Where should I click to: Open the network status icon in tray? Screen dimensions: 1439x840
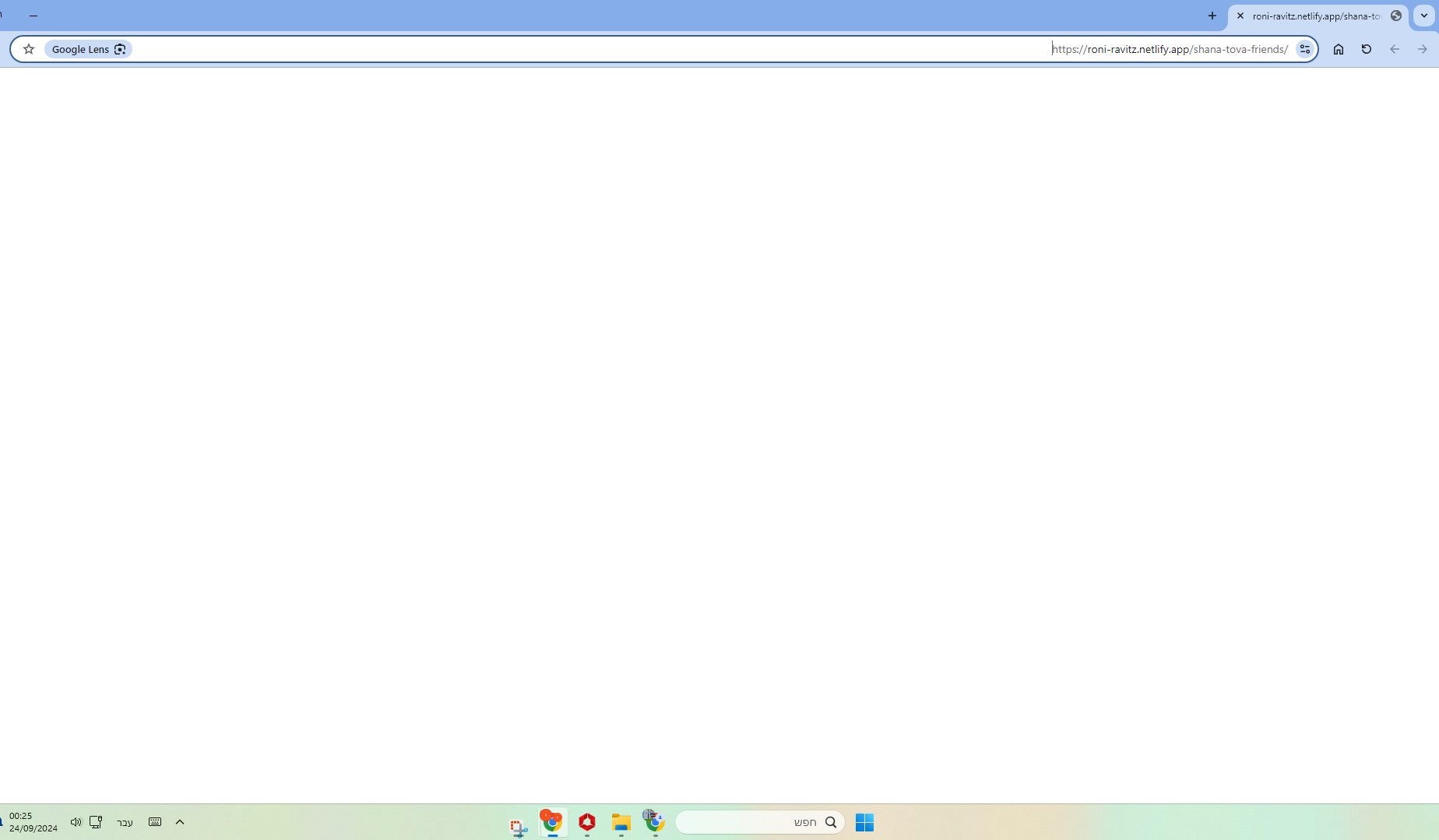[96, 822]
